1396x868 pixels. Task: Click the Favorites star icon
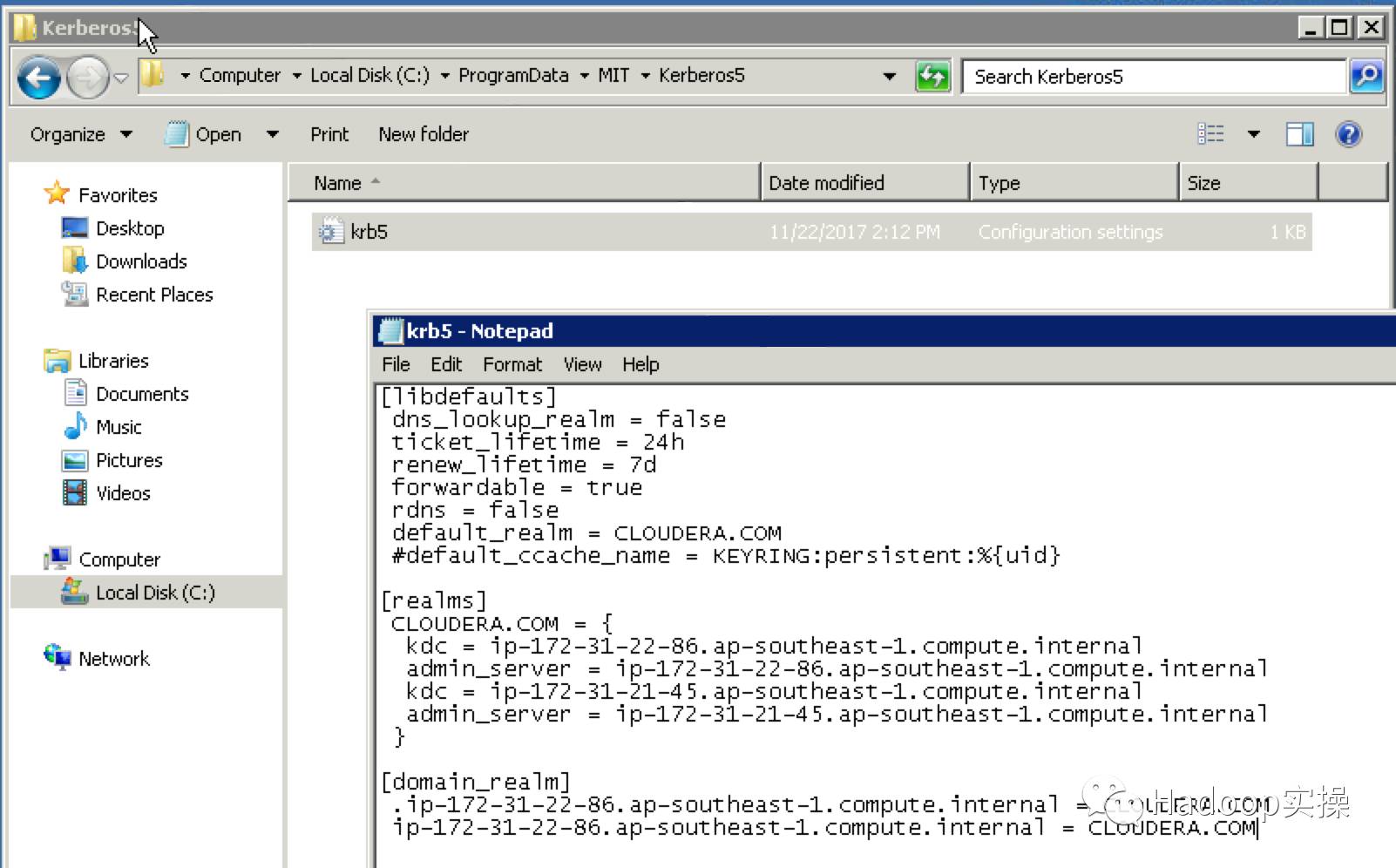point(57,193)
